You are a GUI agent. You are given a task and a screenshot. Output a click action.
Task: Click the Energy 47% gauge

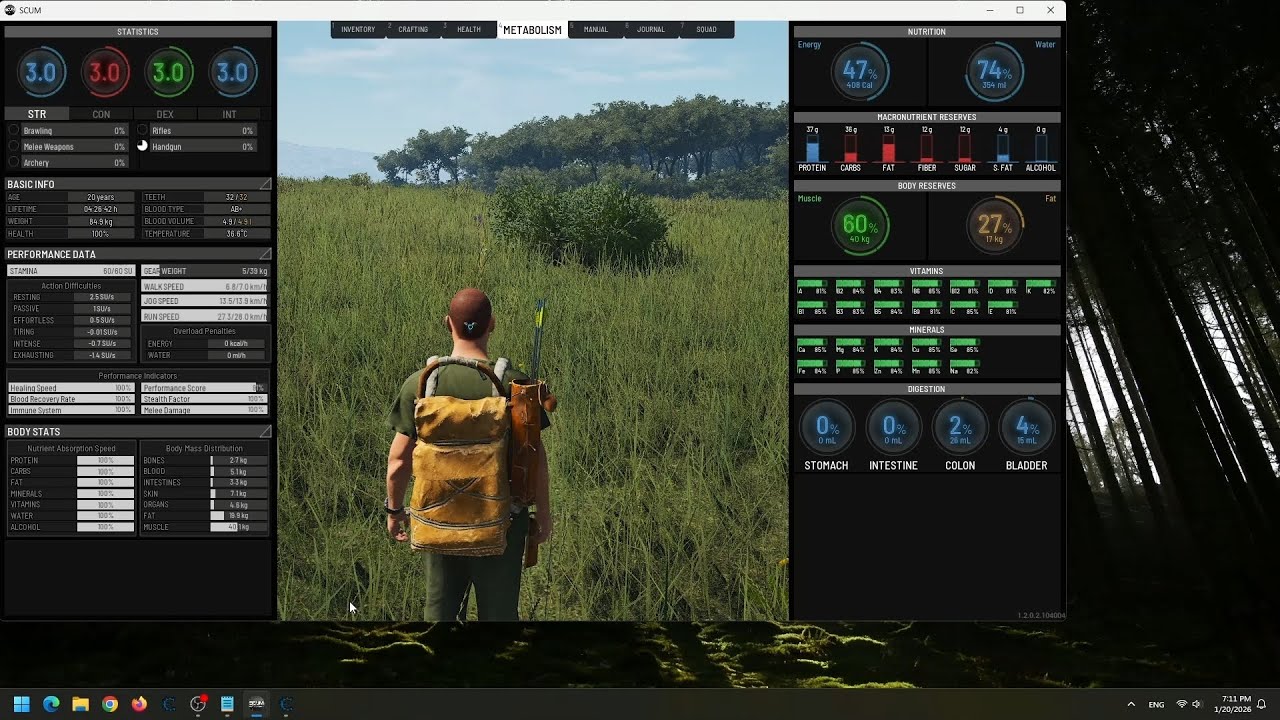pyautogui.click(x=860, y=73)
